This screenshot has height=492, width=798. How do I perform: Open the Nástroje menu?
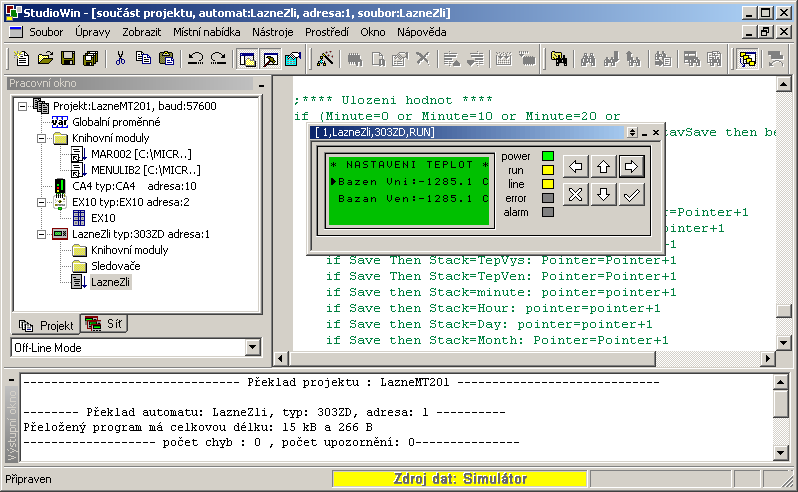click(273, 32)
